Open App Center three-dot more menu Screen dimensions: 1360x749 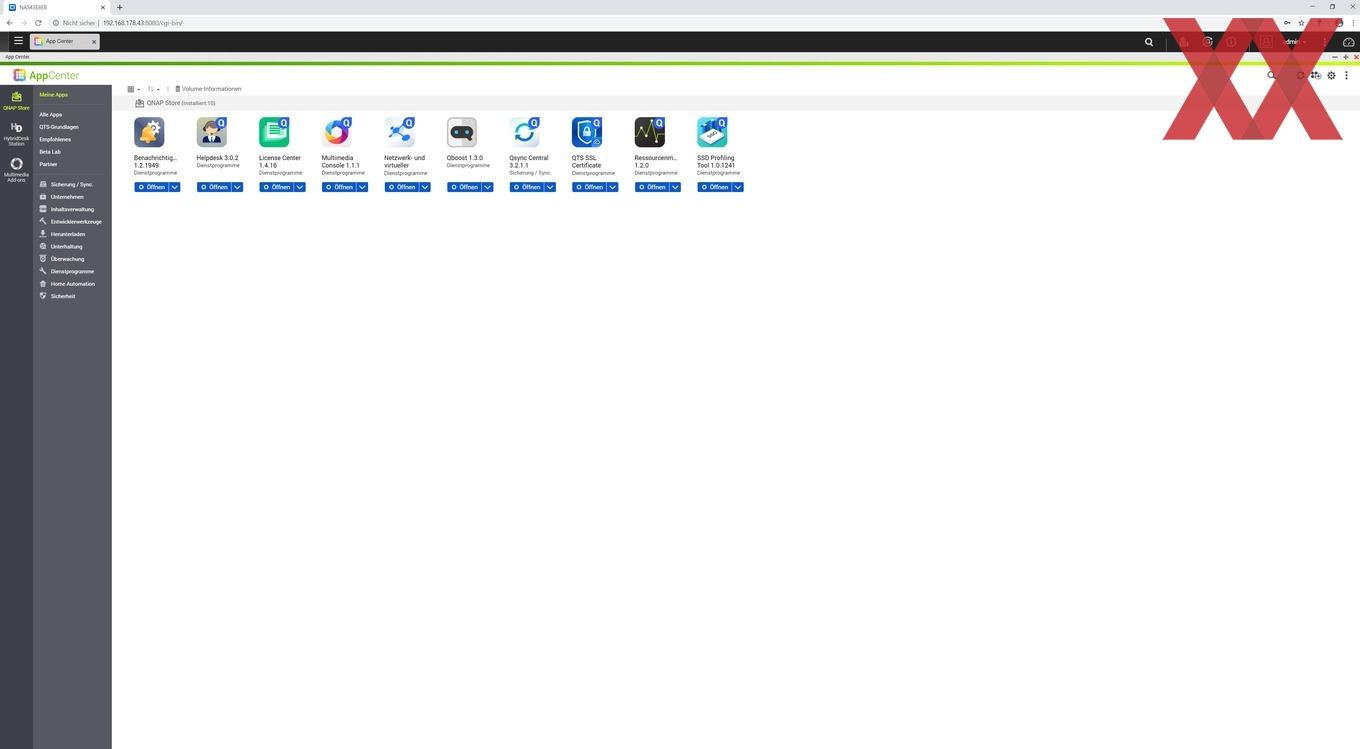click(1346, 75)
